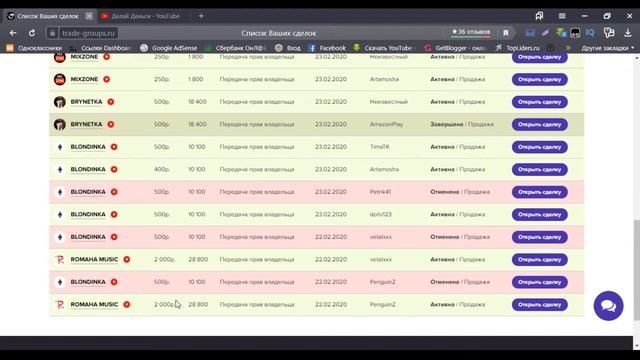Click the lock icon beside trade-groups.ru
The width and height of the screenshot is (640, 360).
click(x=52, y=33)
